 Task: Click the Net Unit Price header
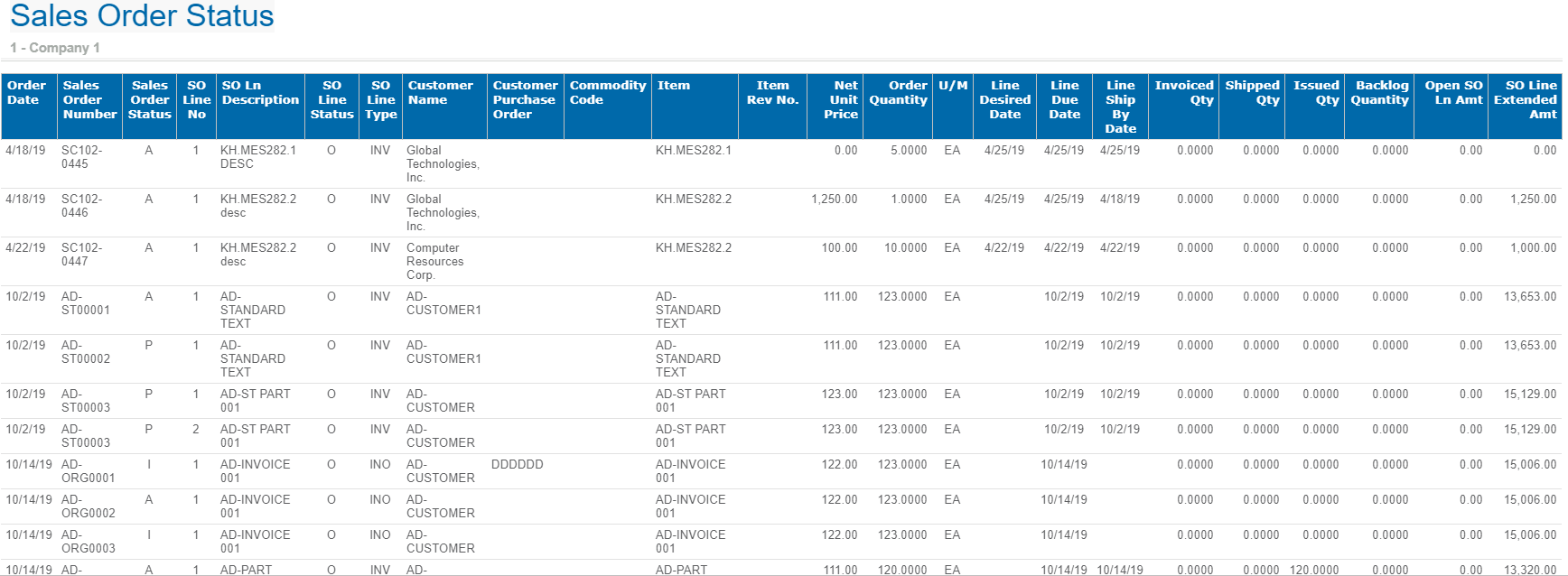(841, 100)
